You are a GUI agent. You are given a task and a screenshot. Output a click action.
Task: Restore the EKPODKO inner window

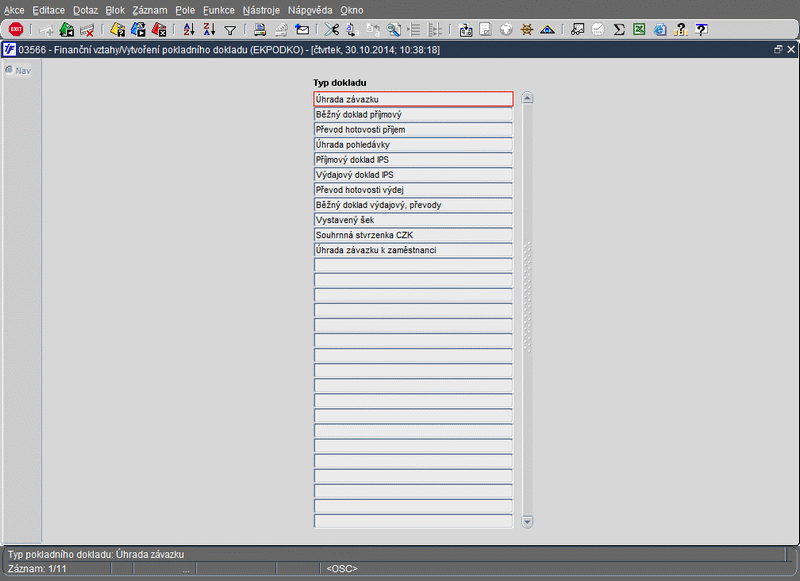(778, 49)
